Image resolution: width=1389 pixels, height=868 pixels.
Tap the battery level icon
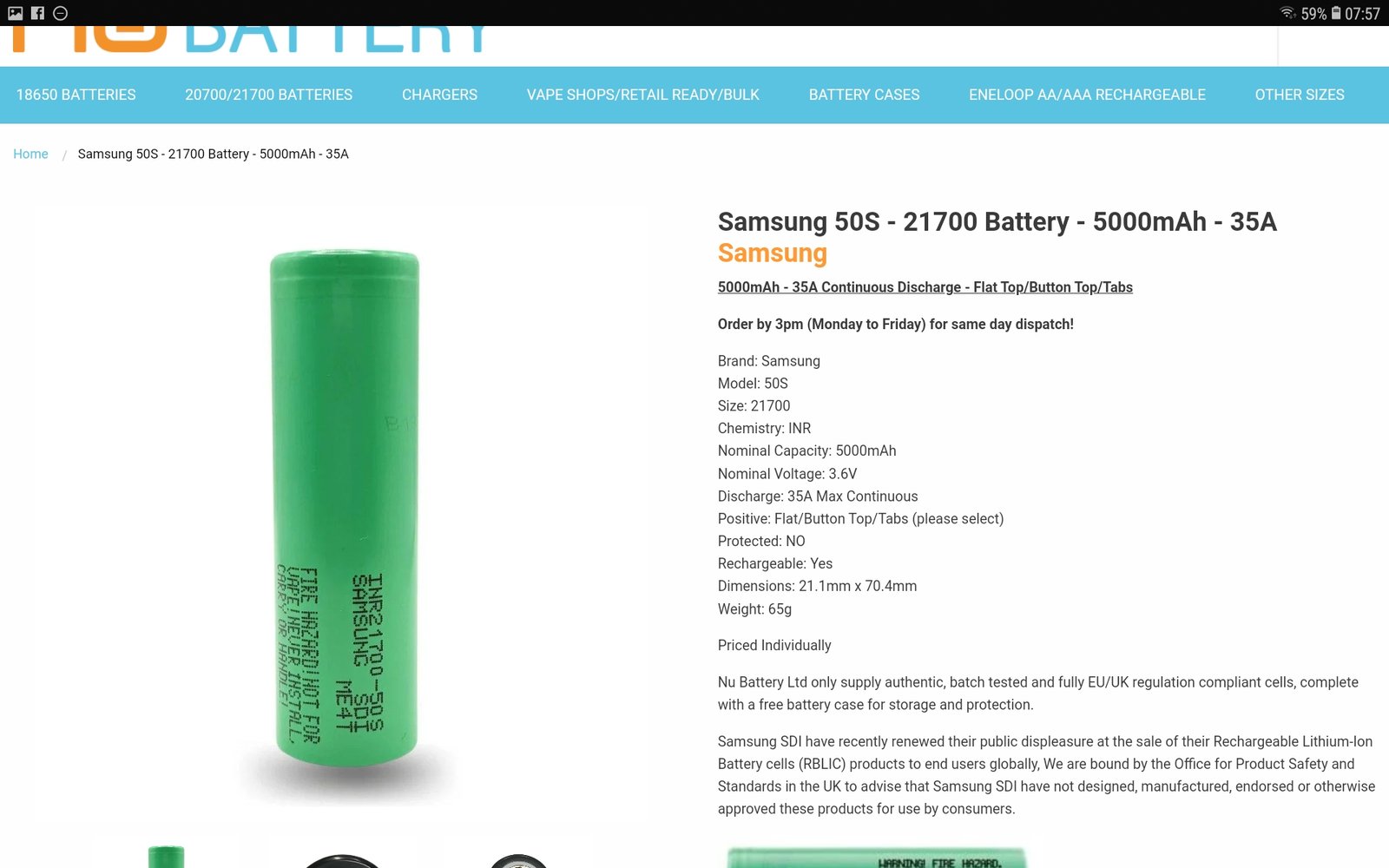coord(1336,13)
